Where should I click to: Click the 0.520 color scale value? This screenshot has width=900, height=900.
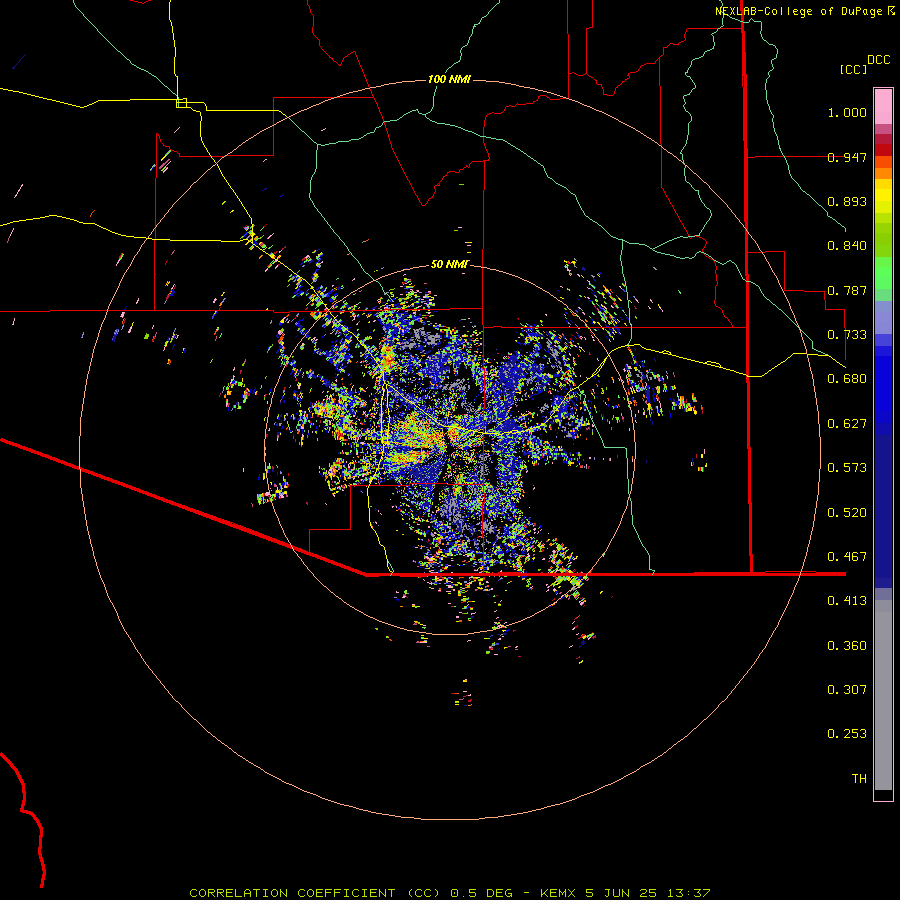click(847, 513)
